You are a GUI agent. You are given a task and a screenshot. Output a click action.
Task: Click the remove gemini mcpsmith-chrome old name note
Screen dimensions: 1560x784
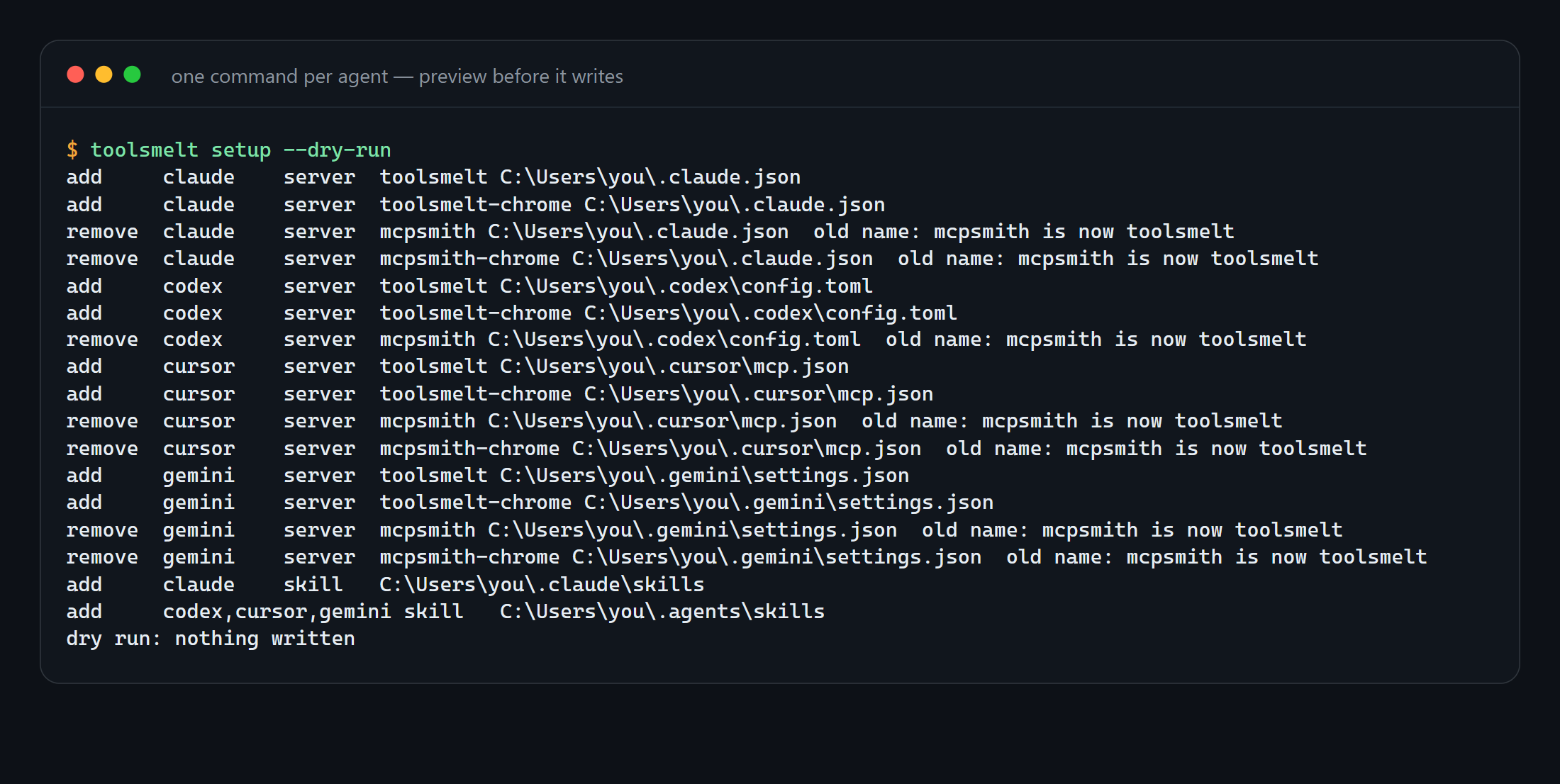pyautogui.click(x=1217, y=557)
